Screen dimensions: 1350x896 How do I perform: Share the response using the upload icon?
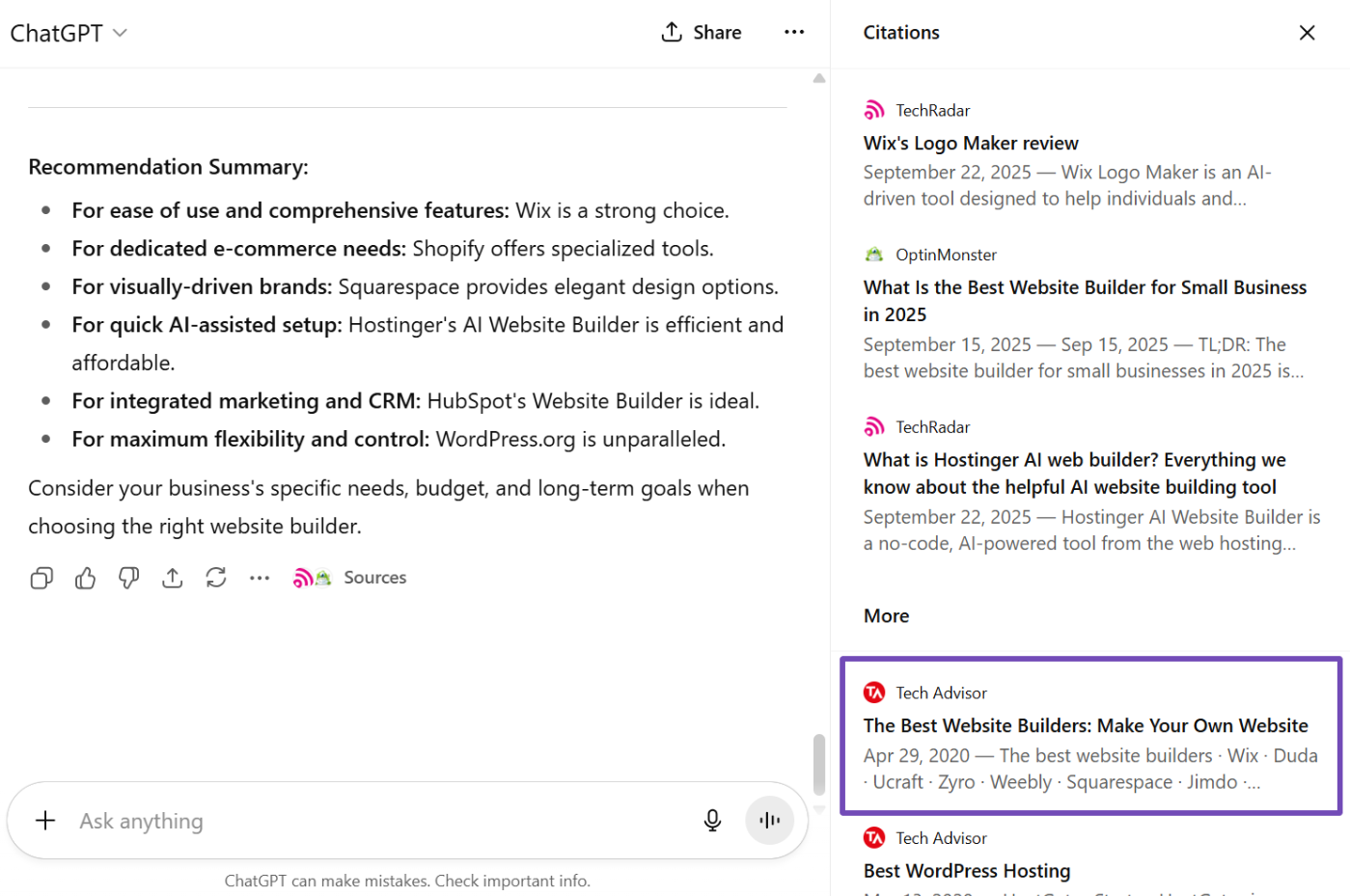coord(172,578)
